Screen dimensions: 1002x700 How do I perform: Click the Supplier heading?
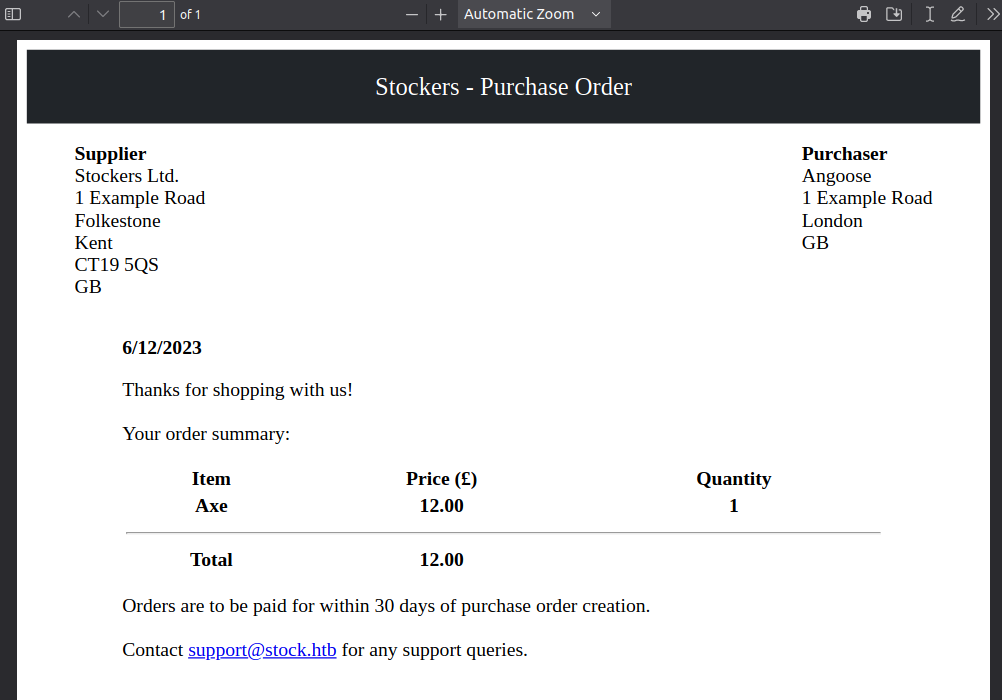tap(110, 154)
